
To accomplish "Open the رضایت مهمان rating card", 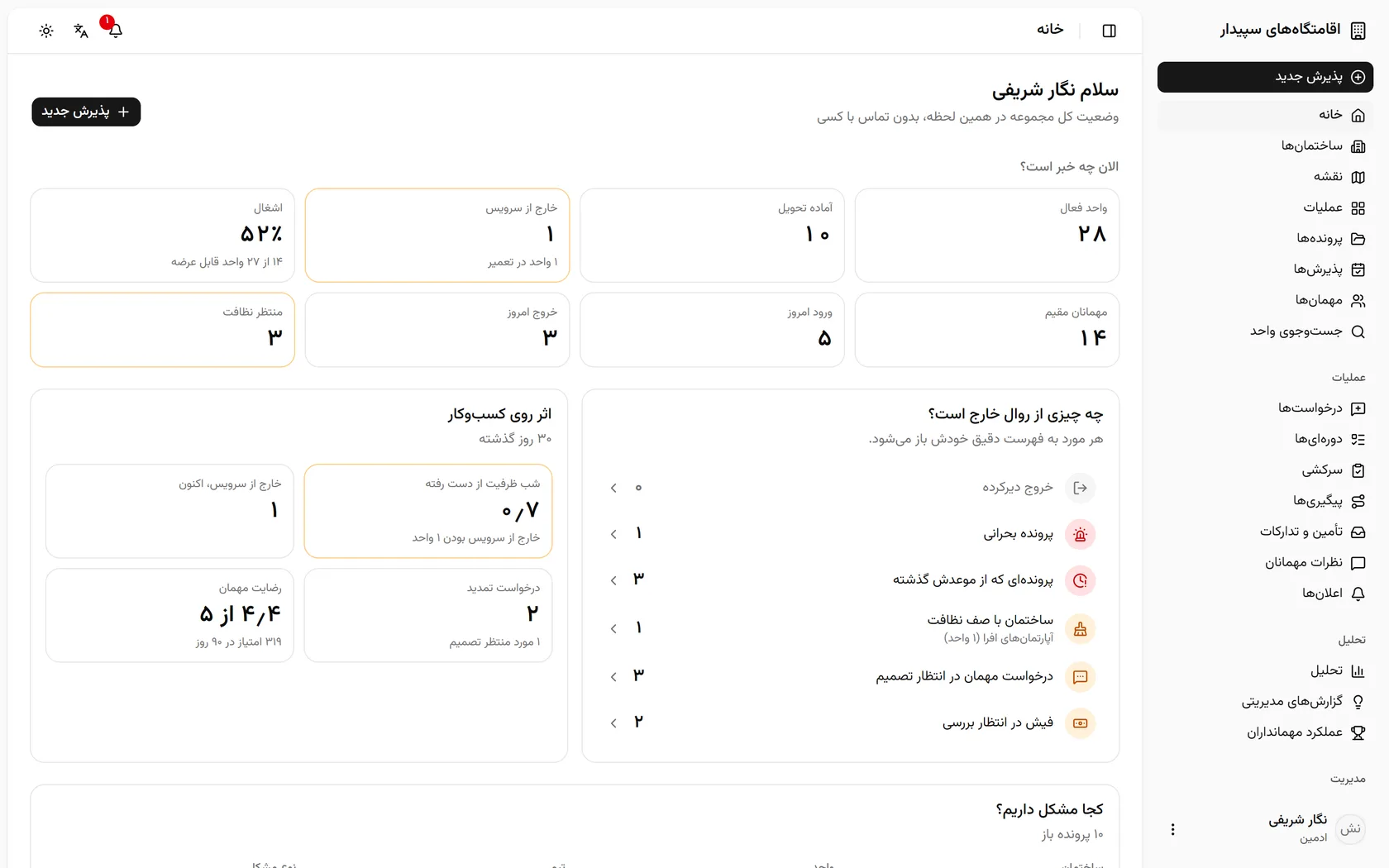I will click(169, 615).
